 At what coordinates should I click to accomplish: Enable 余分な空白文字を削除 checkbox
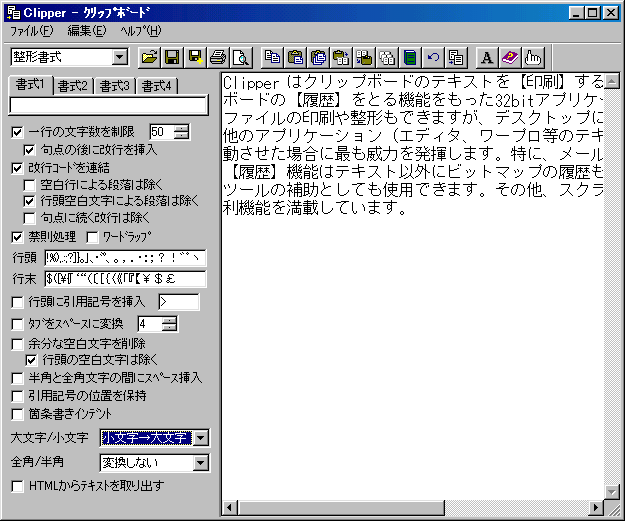pyautogui.click(x=17, y=344)
